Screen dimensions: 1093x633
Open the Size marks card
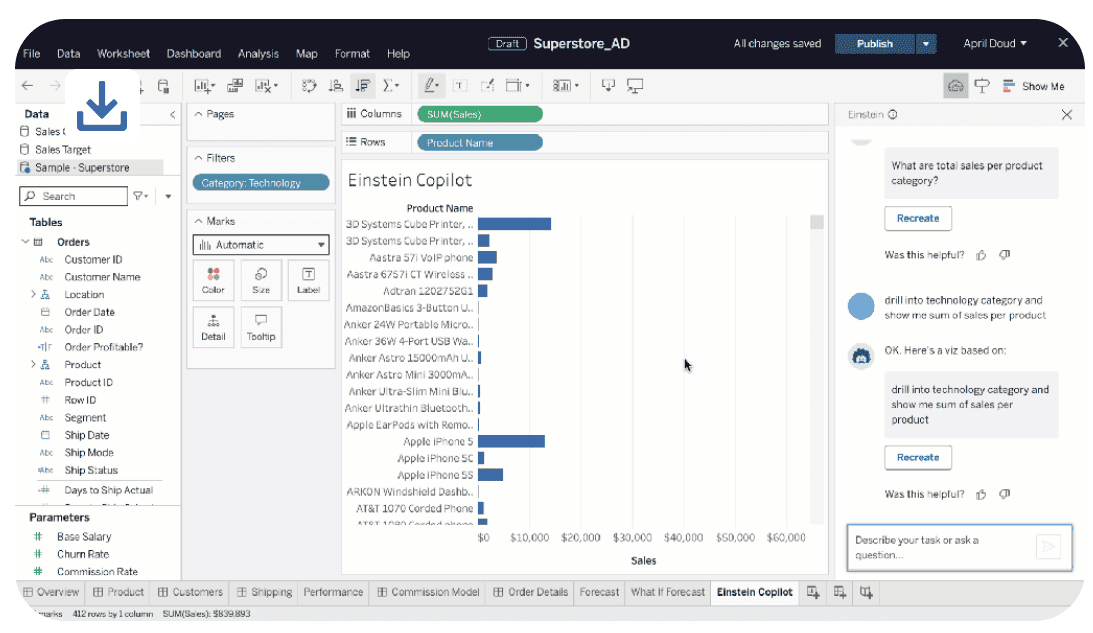point(261,280)
